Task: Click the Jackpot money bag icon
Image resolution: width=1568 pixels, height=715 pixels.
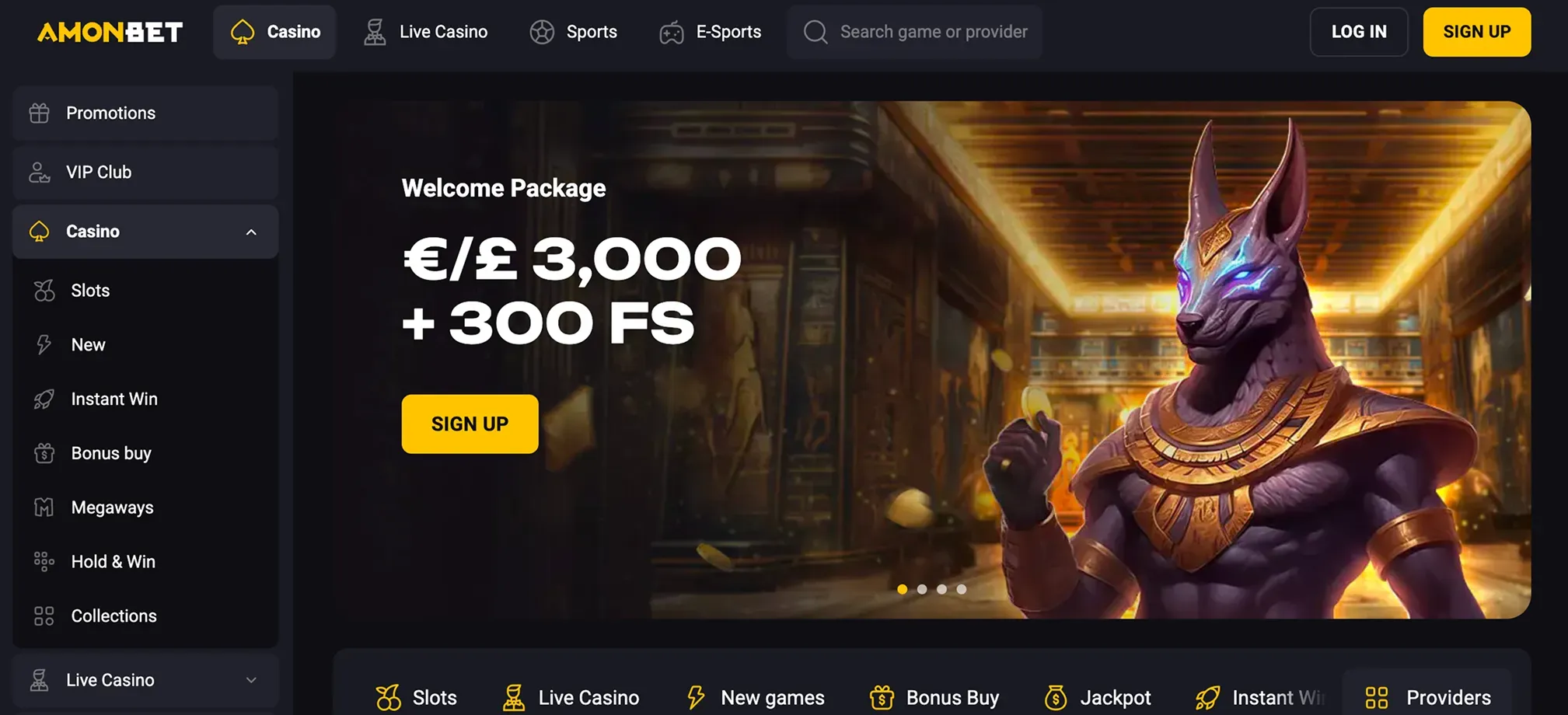Action: [1056, 698]
